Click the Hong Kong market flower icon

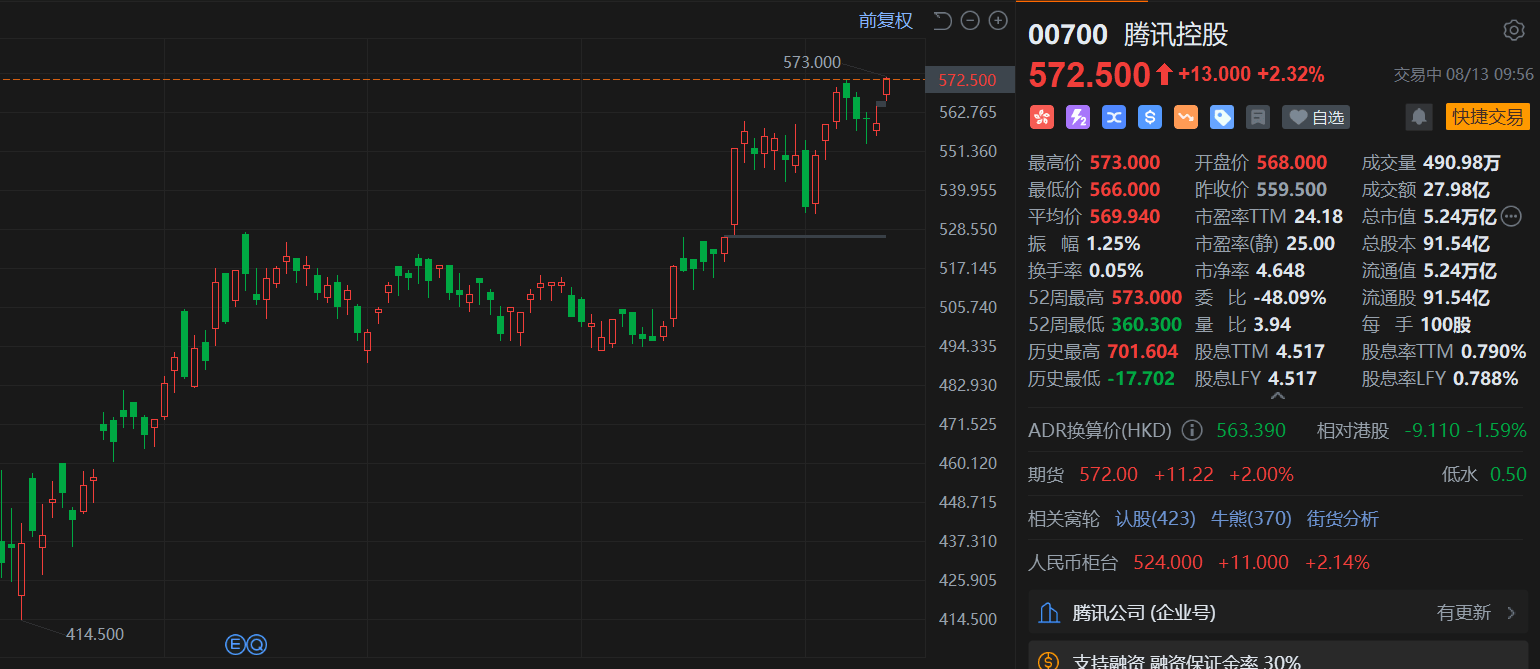(1042, 117)
